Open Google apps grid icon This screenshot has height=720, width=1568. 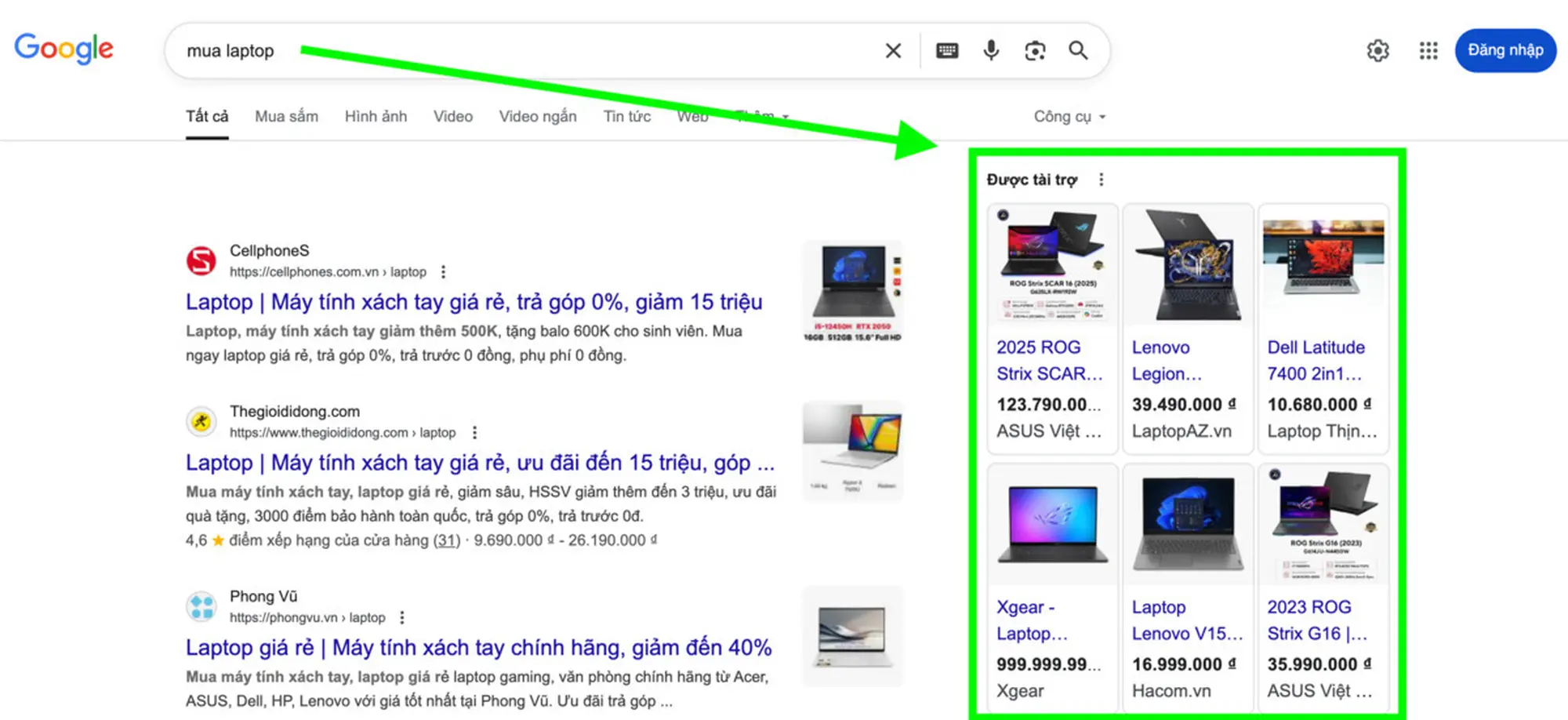pyautogui.click(x=1428, y=51)
